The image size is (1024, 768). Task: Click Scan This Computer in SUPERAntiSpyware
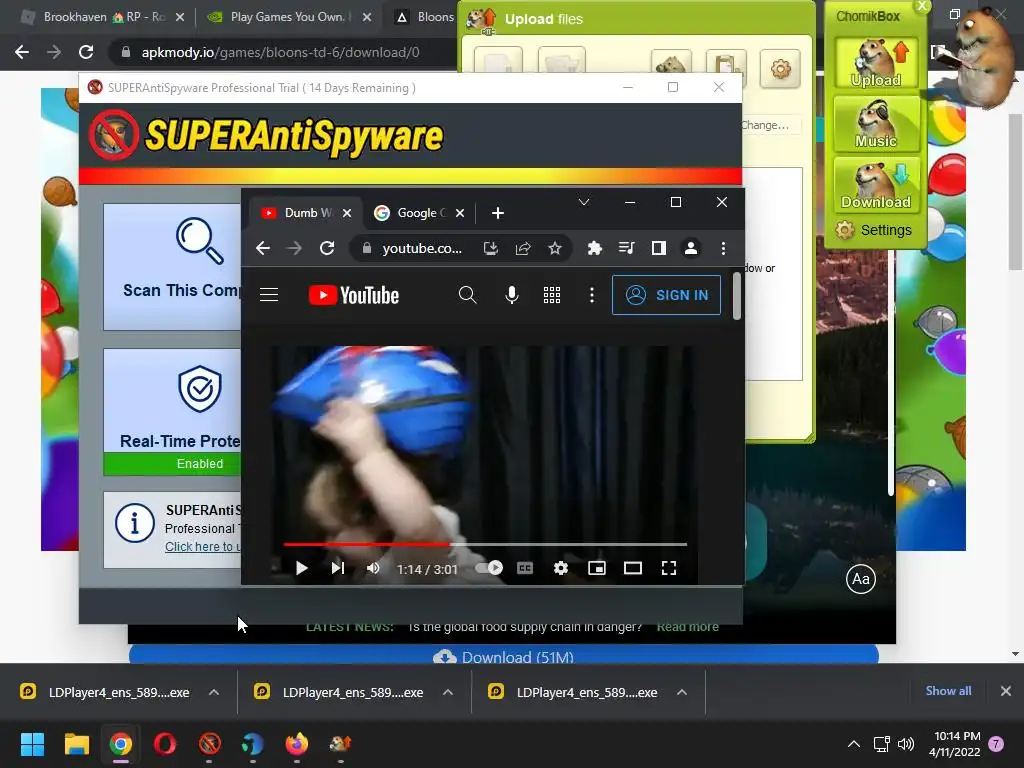172,266
